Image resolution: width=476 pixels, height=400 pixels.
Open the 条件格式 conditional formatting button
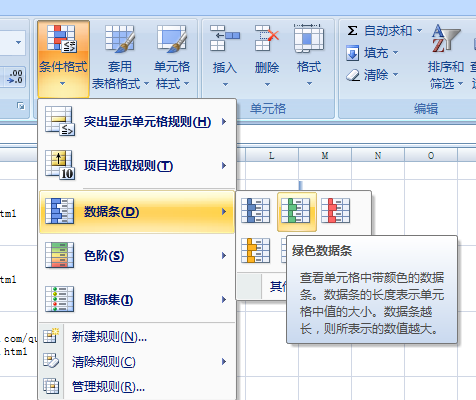(63, 58)
